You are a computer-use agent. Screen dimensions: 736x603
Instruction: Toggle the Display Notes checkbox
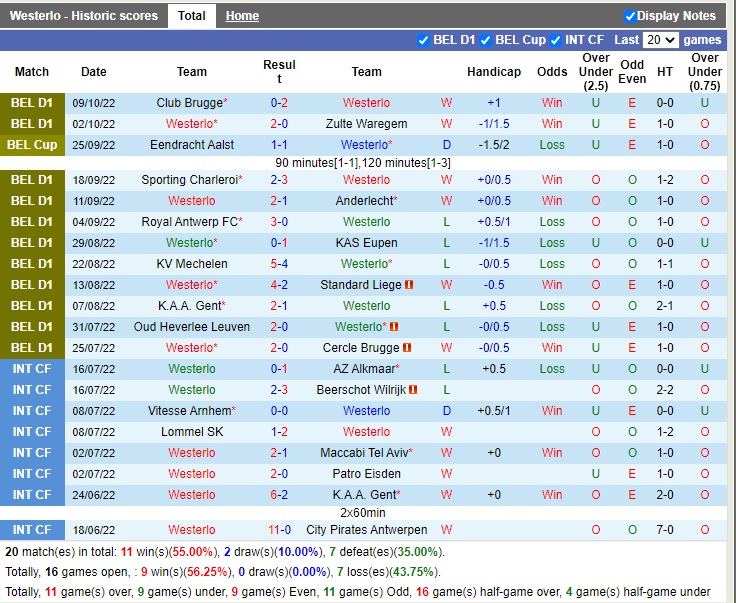point(630,16)
